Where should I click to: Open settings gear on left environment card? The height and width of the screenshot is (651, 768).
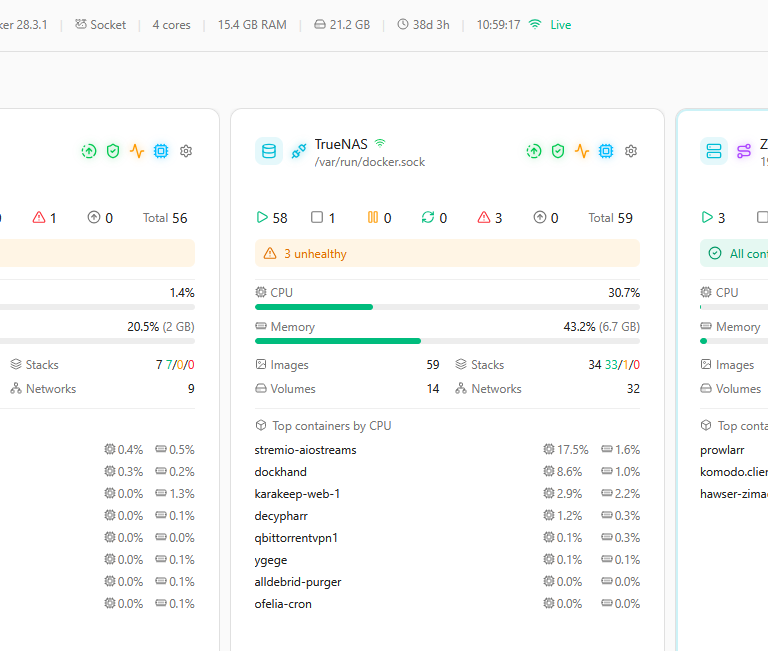(x=186, y=151)
